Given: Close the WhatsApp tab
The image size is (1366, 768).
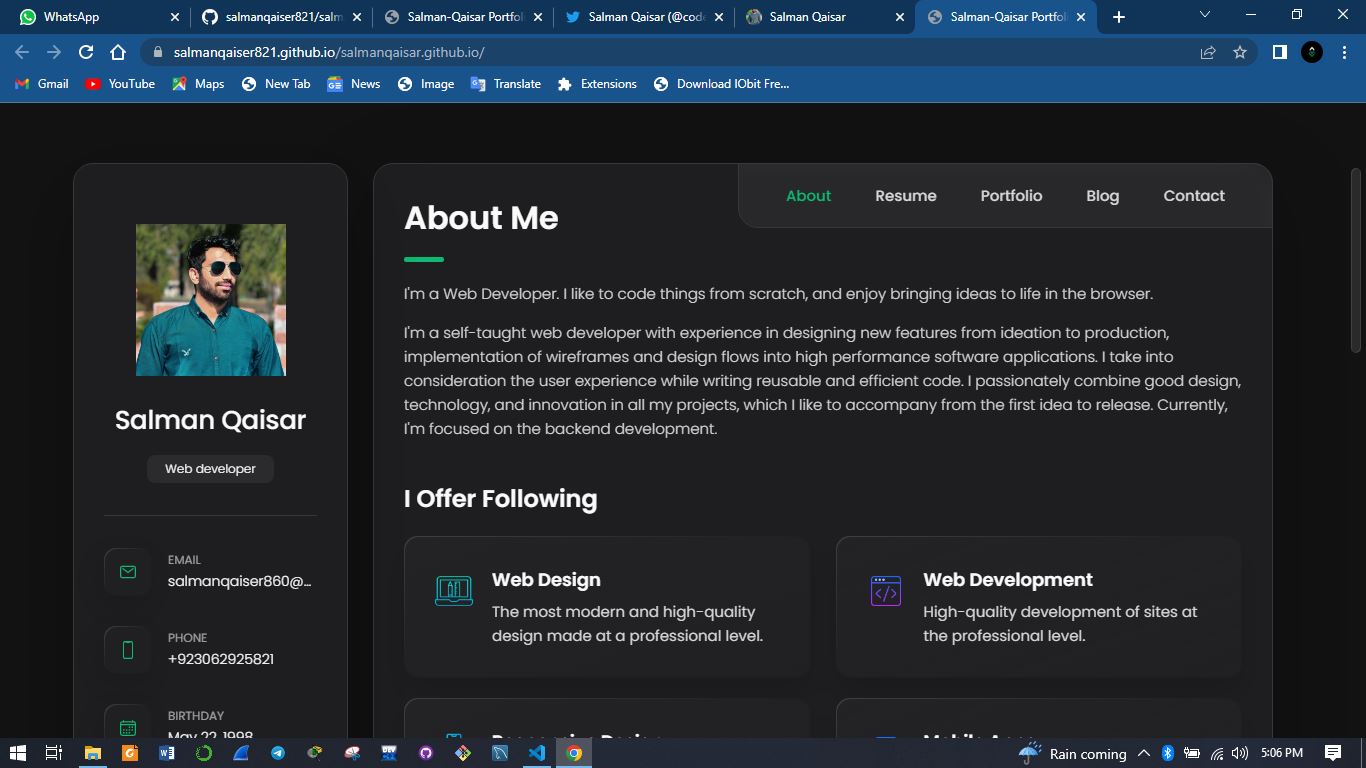Looking at the screenshot, I should tap(174, 17).
